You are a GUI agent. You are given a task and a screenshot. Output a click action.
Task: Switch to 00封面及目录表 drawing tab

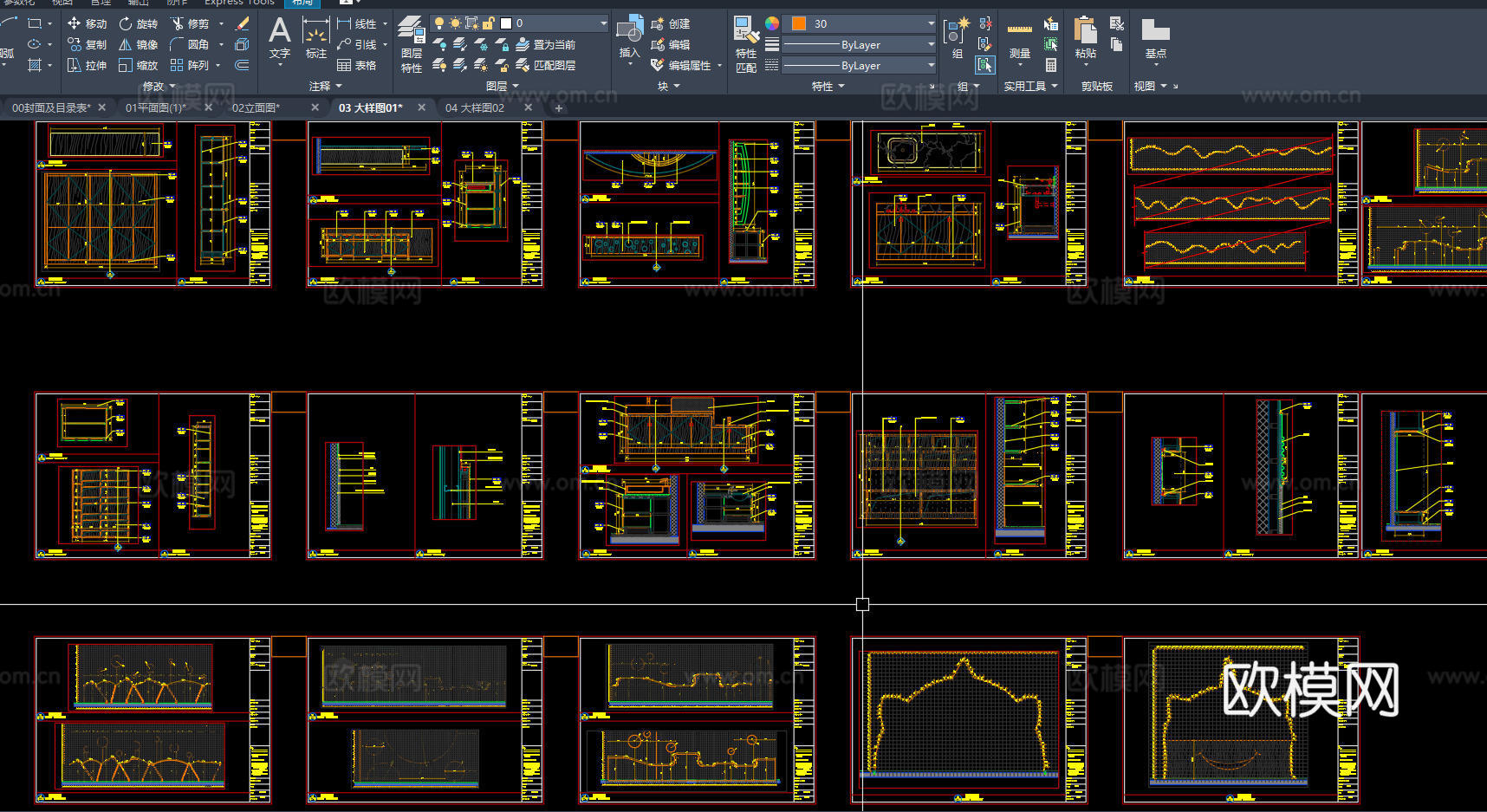click(51, 107)
